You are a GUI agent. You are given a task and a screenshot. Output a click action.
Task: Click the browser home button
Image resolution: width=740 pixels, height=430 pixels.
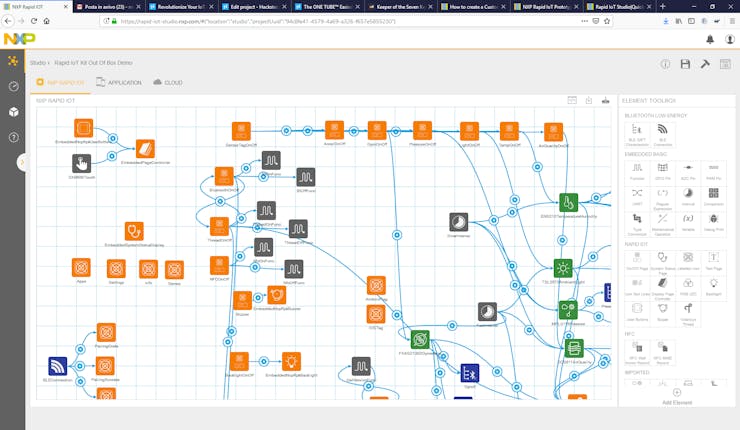pos(47,21)
